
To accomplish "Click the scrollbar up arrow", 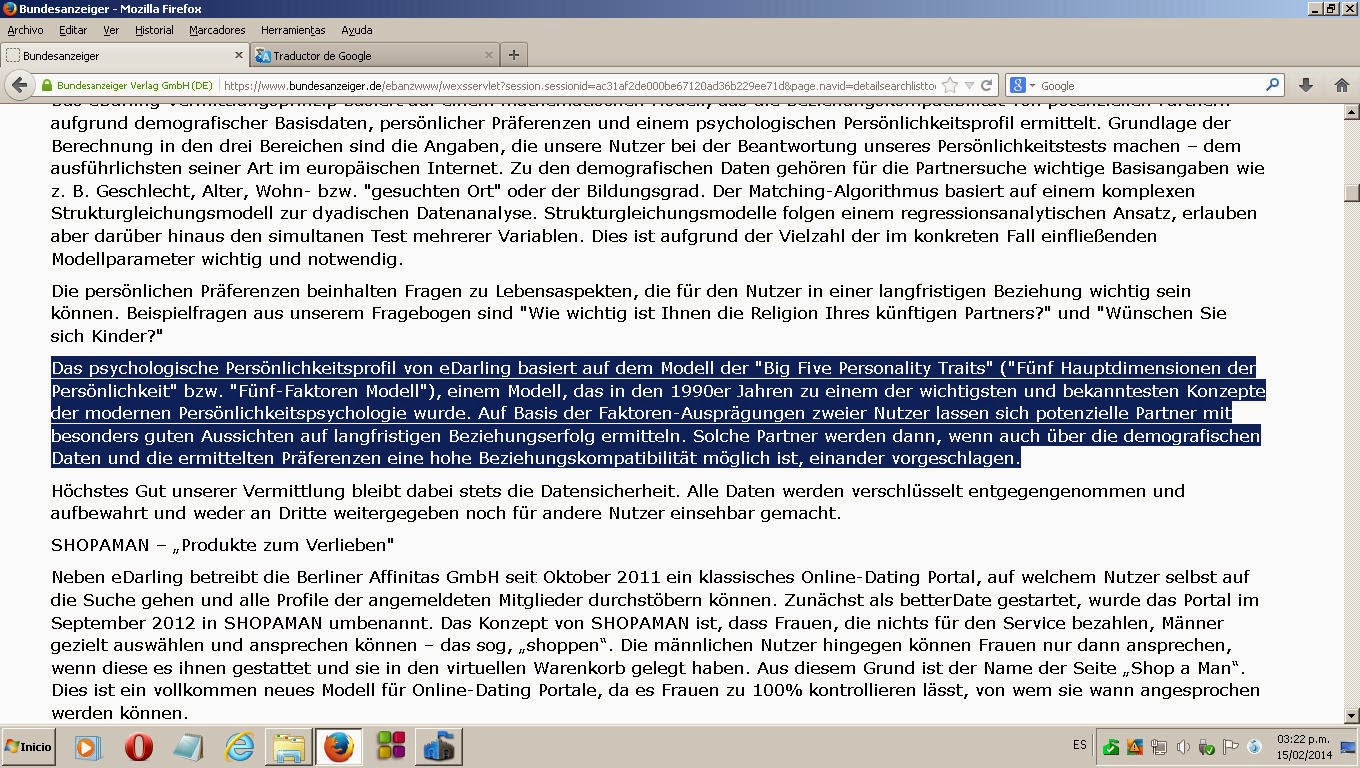I will [1352, 111].
